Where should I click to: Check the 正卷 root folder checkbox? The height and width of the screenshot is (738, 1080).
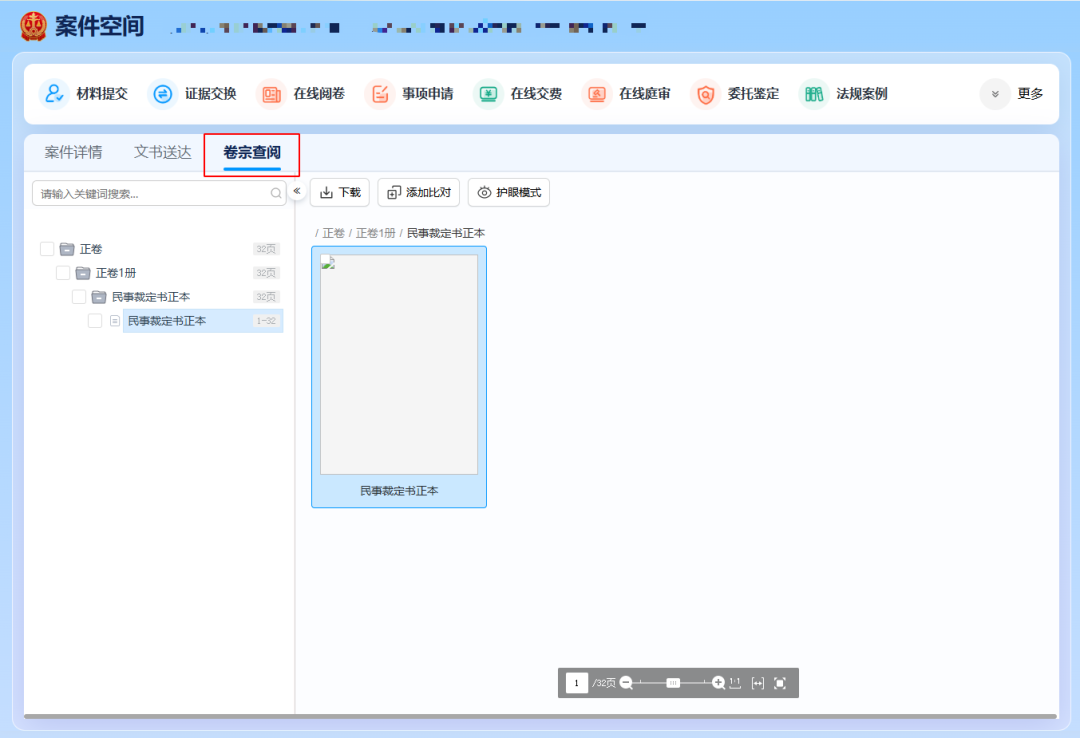47,249
